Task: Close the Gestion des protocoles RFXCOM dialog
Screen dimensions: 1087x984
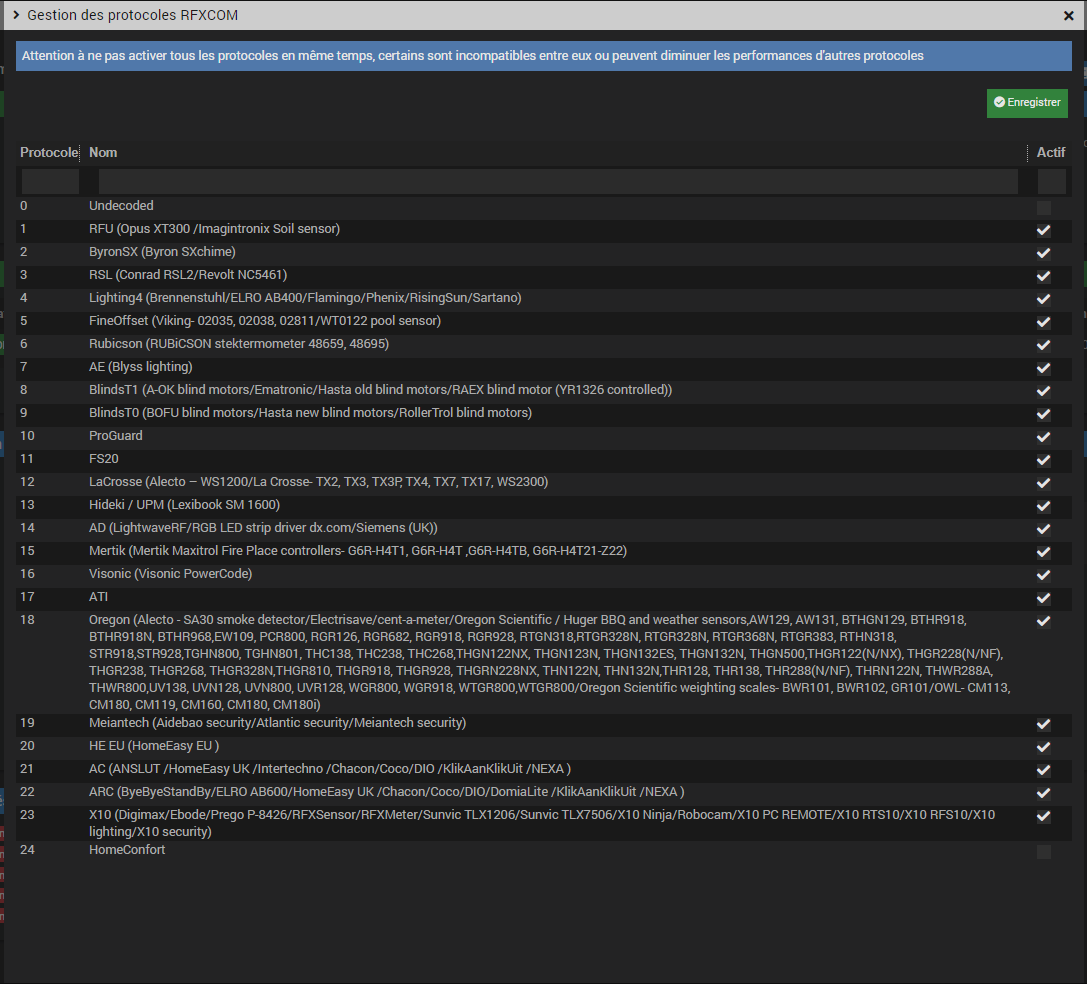Action: tap(1068, 15)
